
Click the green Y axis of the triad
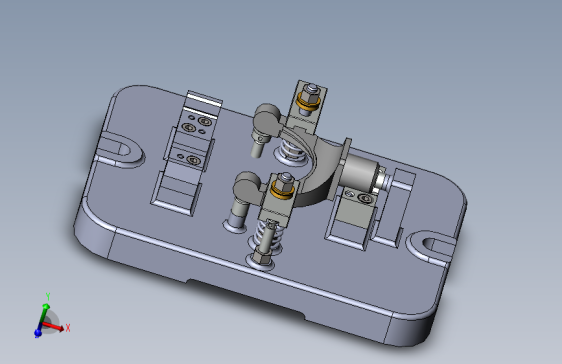click(44, 312)
